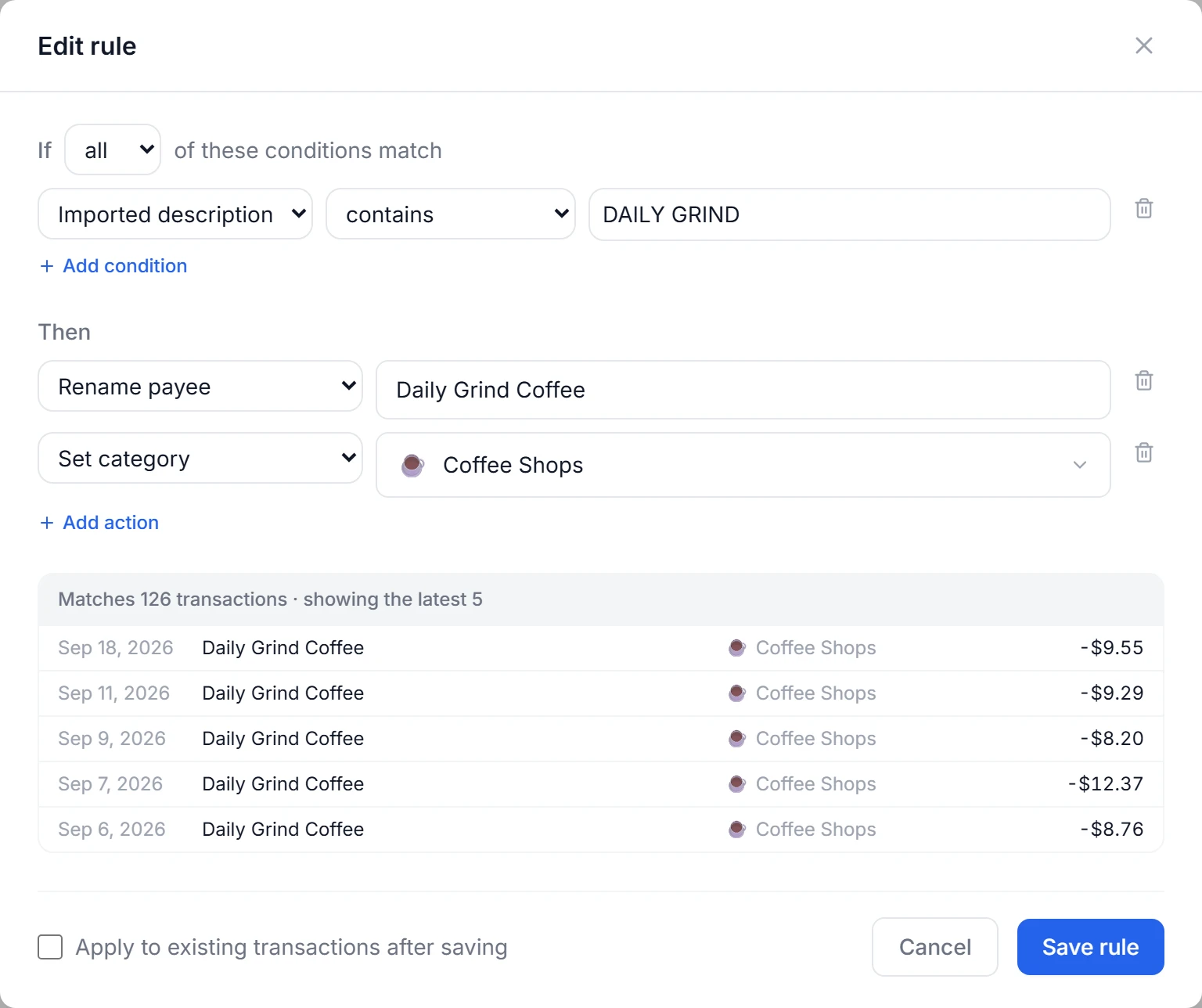Click the -$12.37 amount
This screenshot has width=1202, height=1008.
[x=1106, y=784]
